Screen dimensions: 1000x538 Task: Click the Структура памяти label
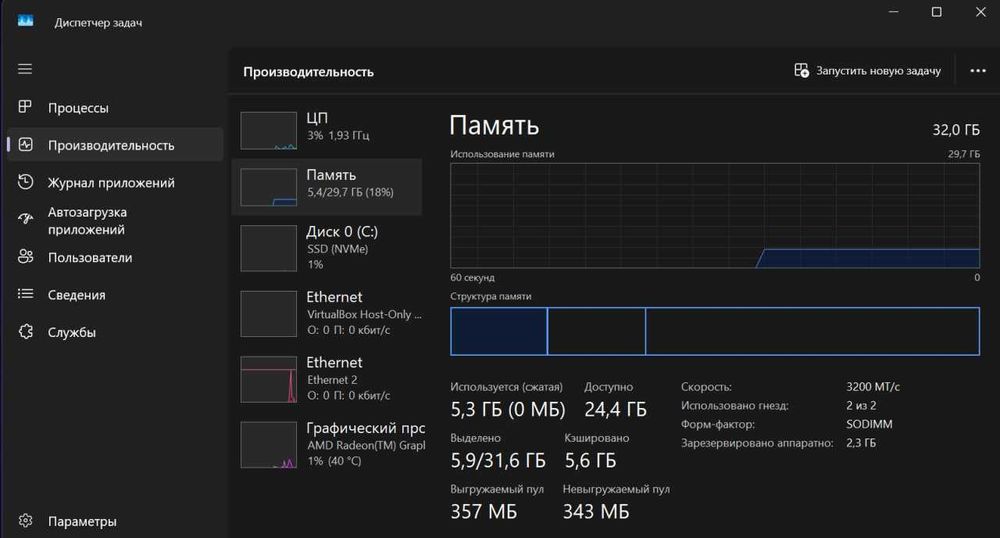pos(490,296)
